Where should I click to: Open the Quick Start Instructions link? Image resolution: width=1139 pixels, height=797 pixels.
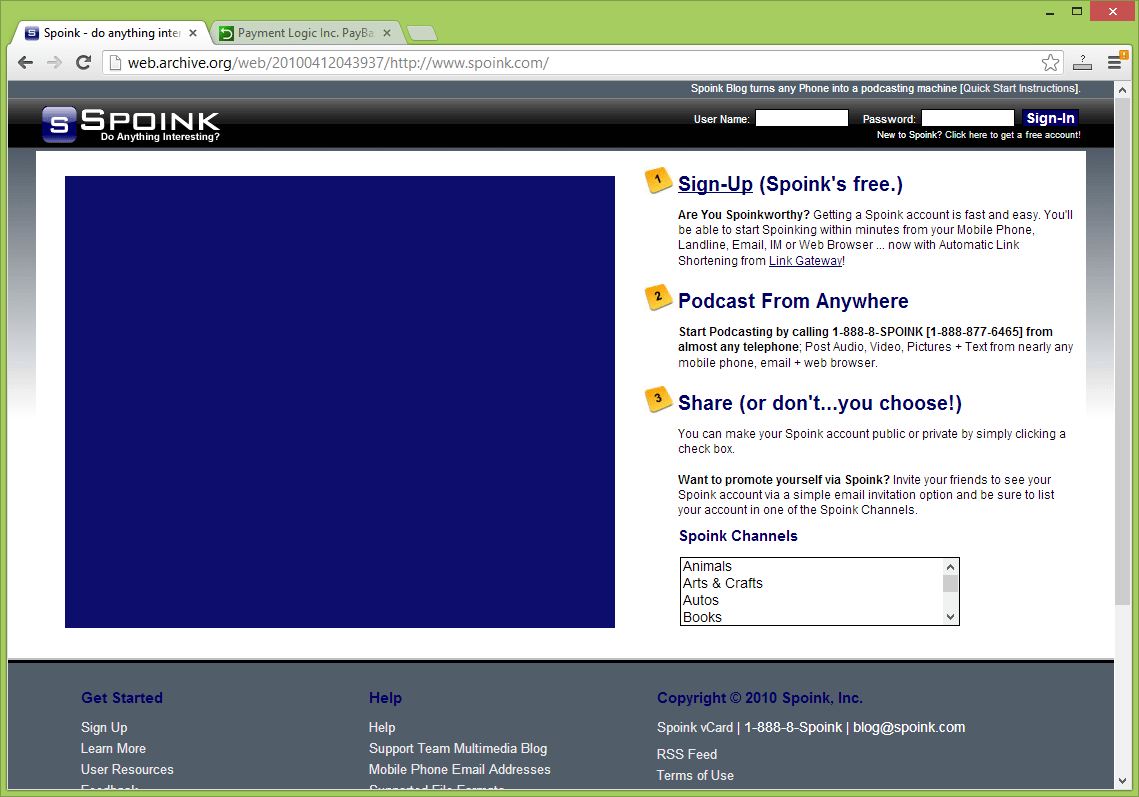[x=1020, y=89]
